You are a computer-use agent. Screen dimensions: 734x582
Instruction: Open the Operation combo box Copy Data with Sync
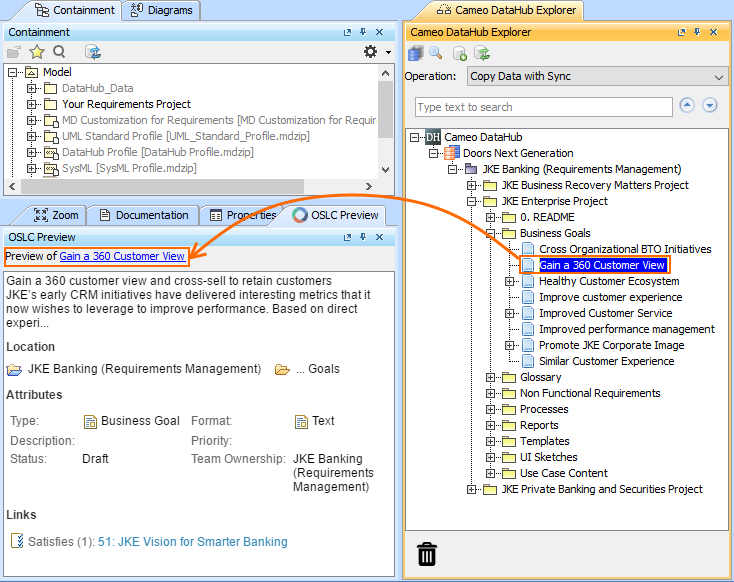[x=597, y=76]
